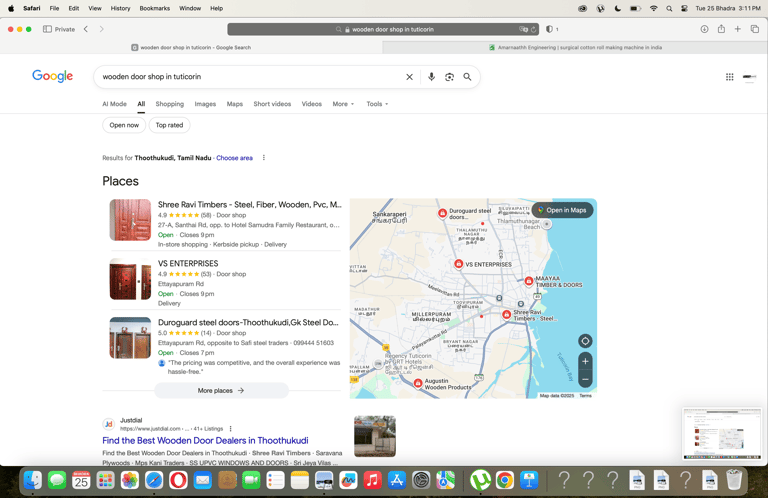Image resolution: width=768 pixels, height=498 pixels.
Task: Switch to Images results tab
Action: point(205,104)
